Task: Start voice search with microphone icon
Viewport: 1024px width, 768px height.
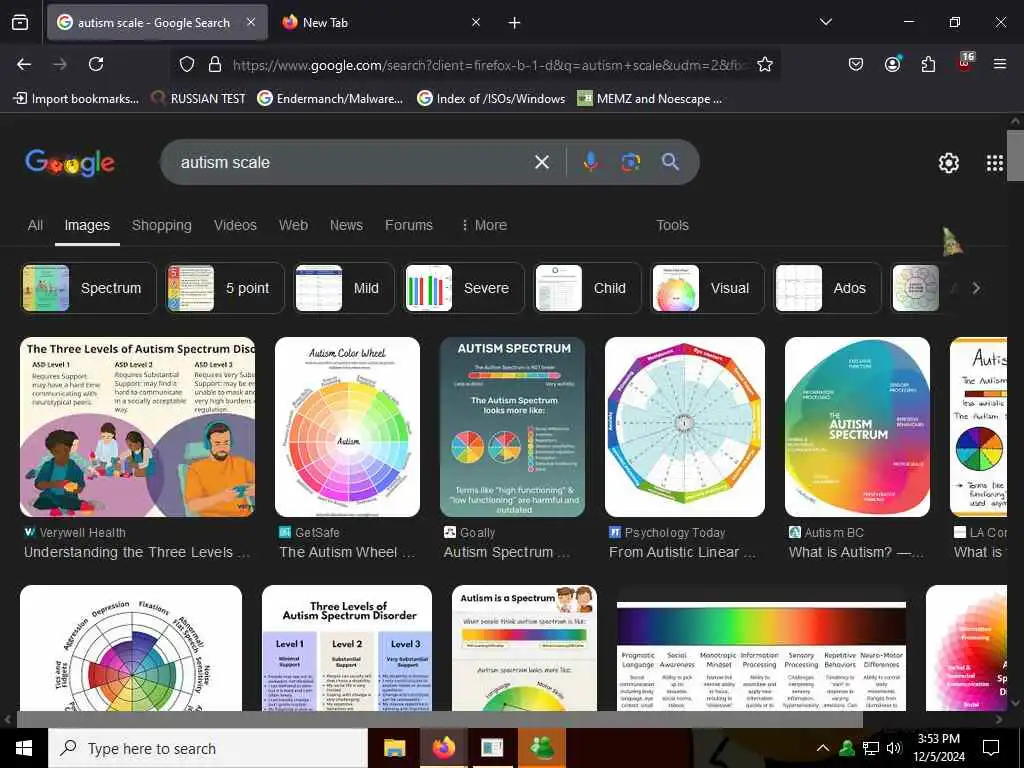Action: [x=590, y=162]
